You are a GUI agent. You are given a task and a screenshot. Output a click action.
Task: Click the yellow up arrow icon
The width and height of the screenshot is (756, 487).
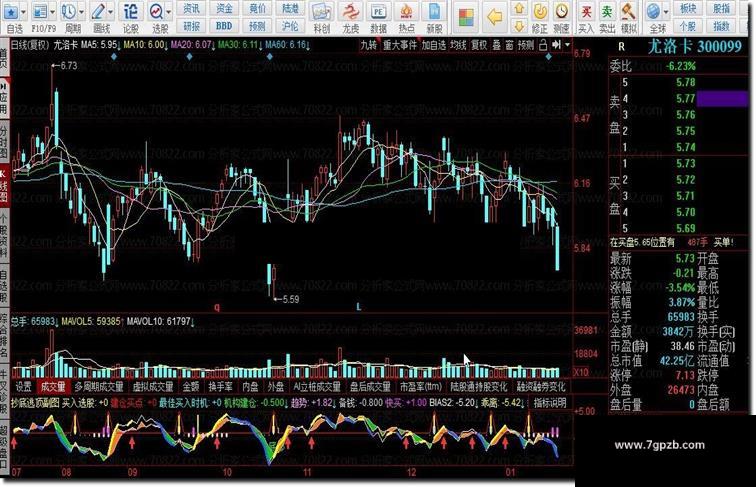pyautogui.click(x=519, y=9)
